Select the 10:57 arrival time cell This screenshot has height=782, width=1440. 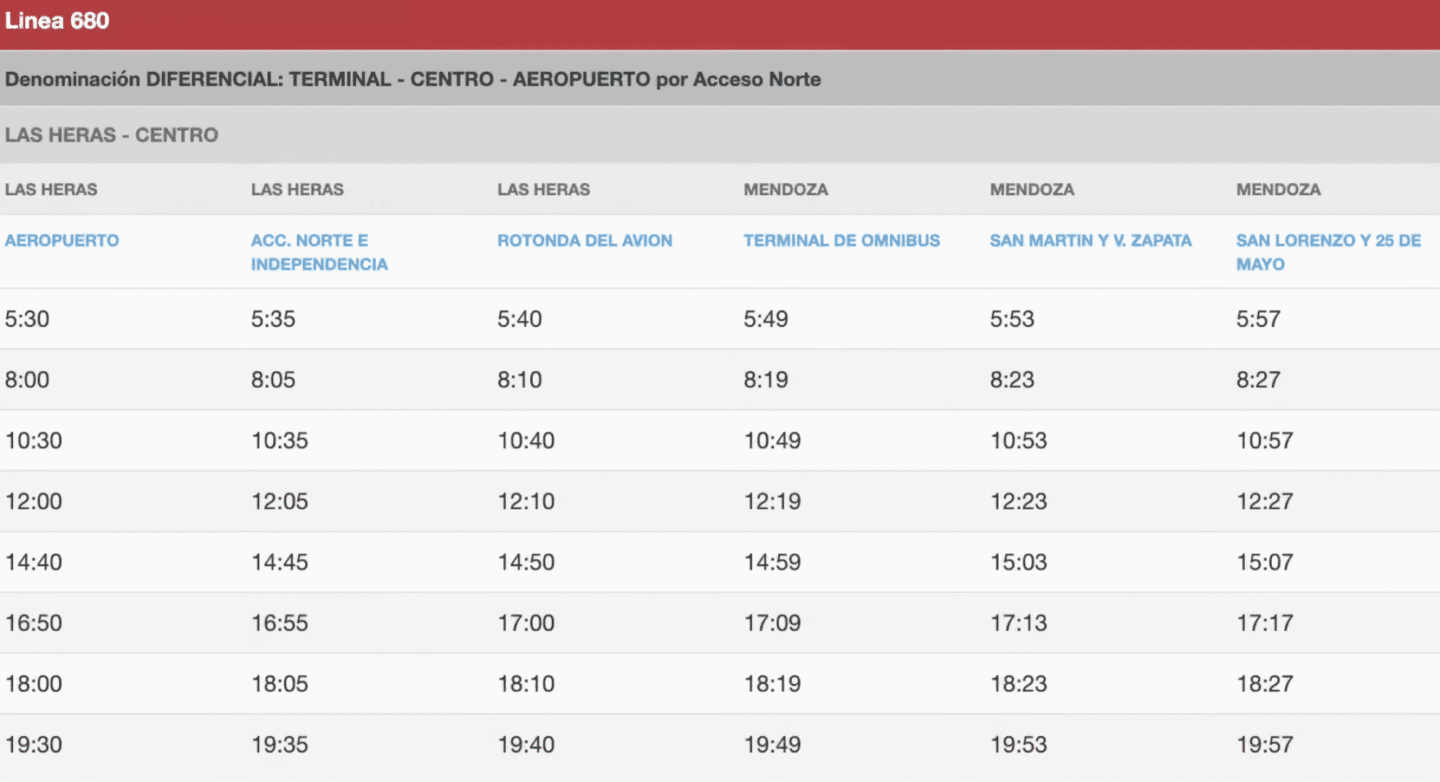pyautogui.click(x=1264, y=441)
